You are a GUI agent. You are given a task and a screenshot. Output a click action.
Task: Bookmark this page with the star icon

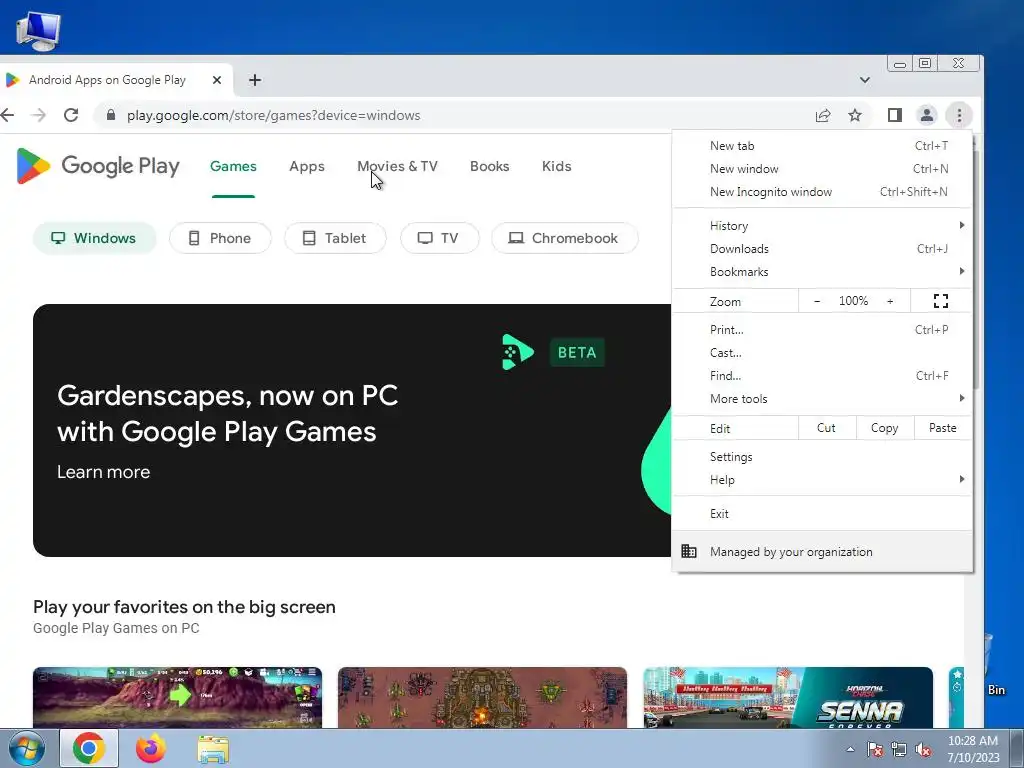(855, 116)
